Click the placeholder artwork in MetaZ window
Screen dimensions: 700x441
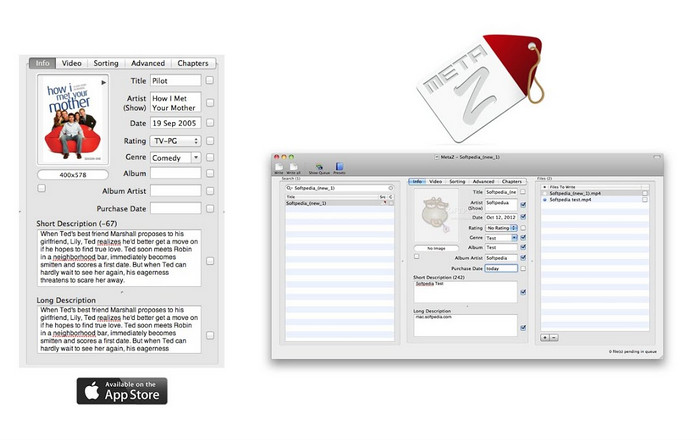pyautogui.click(x=436, y=216)
